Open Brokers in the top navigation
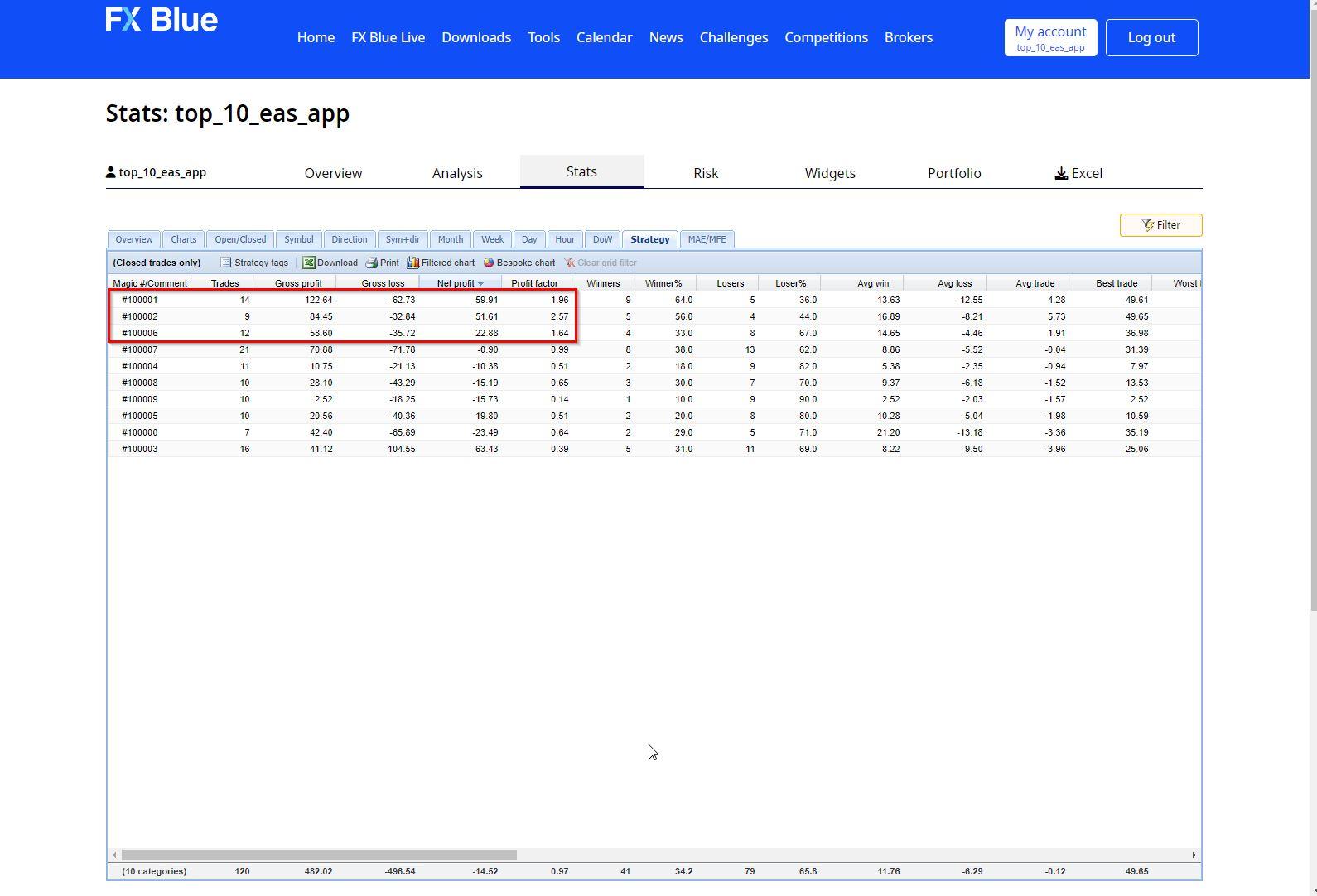This screenshot has height=896, width=1317. pyautogui.click(x=908, y=37)
